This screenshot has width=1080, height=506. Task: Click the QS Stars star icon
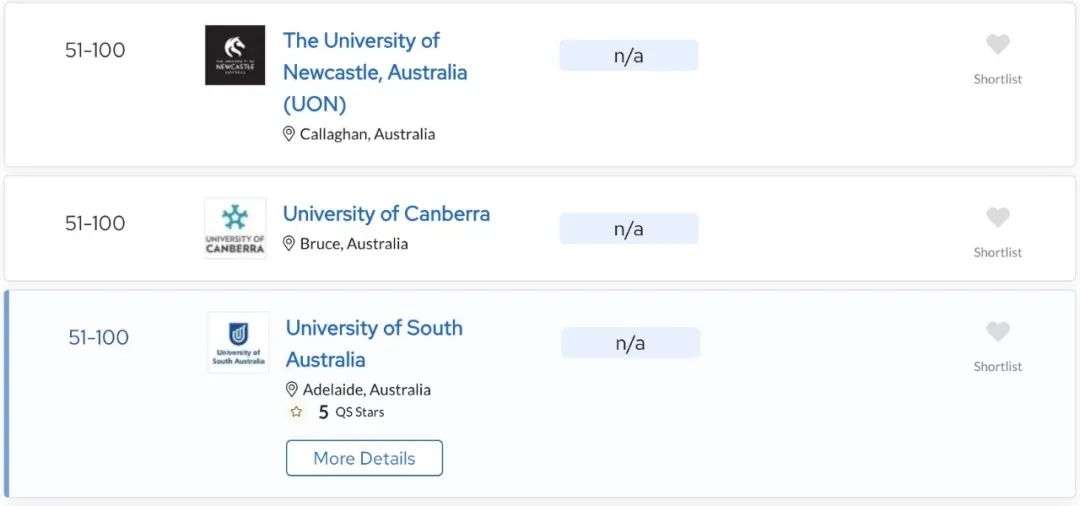[296, 412]
